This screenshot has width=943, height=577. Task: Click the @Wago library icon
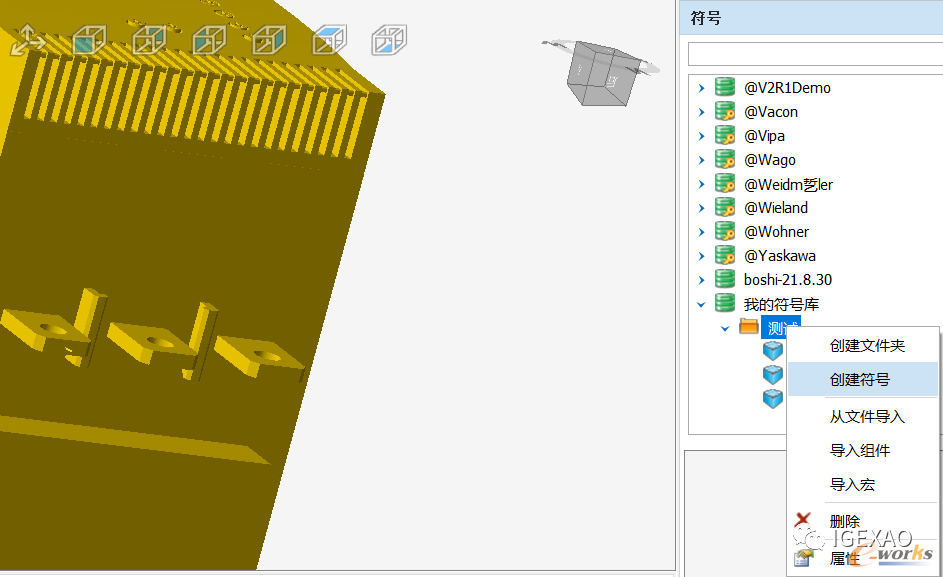pyautogui.click(x=725, y=159)
